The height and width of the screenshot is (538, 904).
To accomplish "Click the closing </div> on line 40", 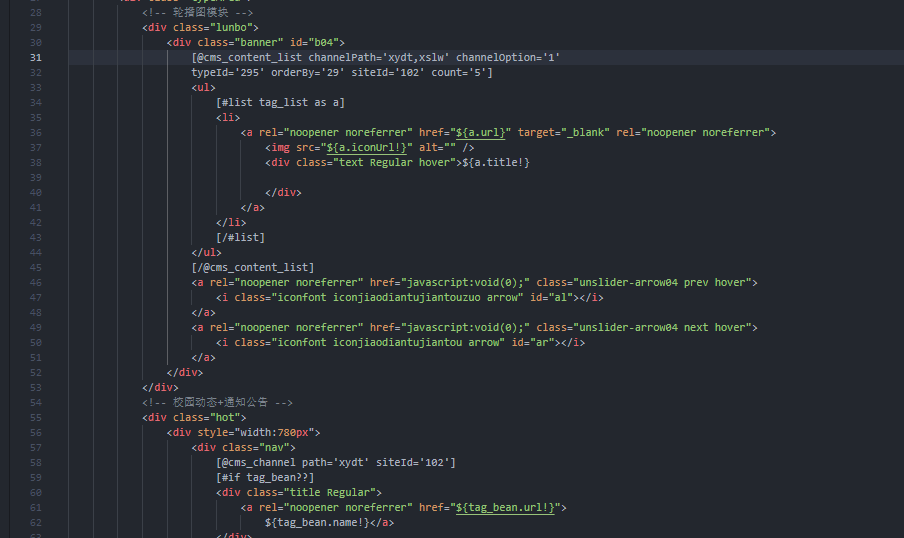I will [x=283, y=193].
